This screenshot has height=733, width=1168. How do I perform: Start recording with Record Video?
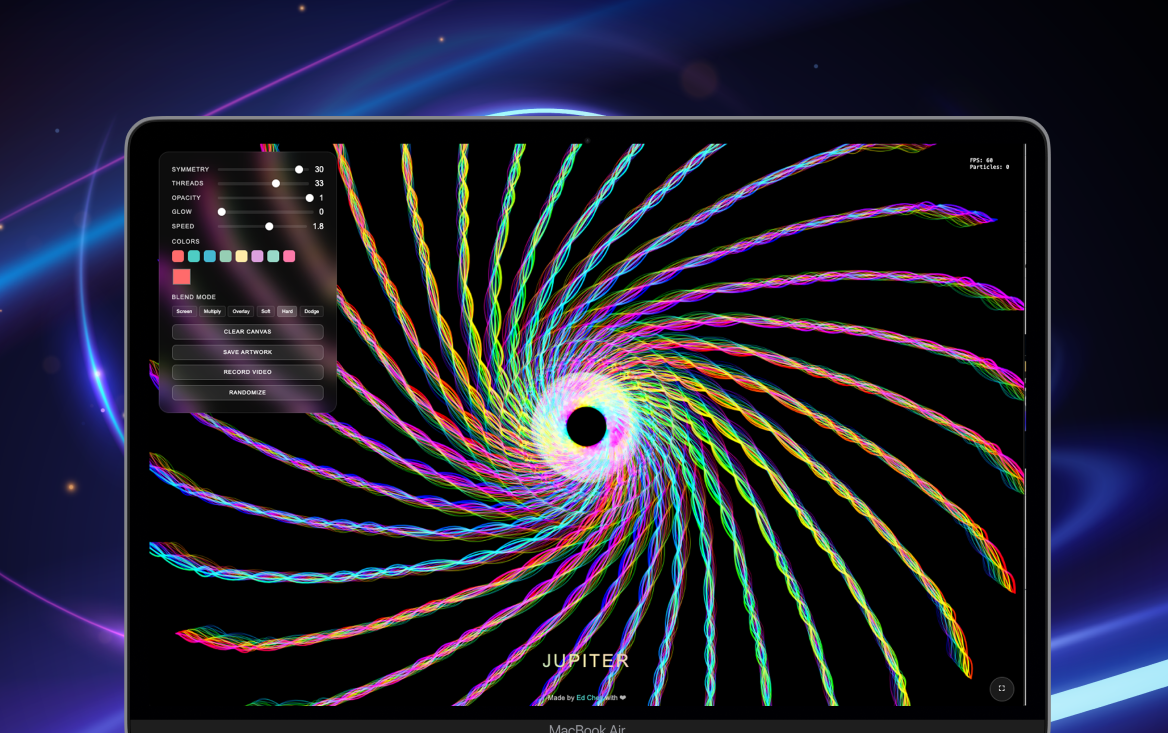(x=247, y=372)
